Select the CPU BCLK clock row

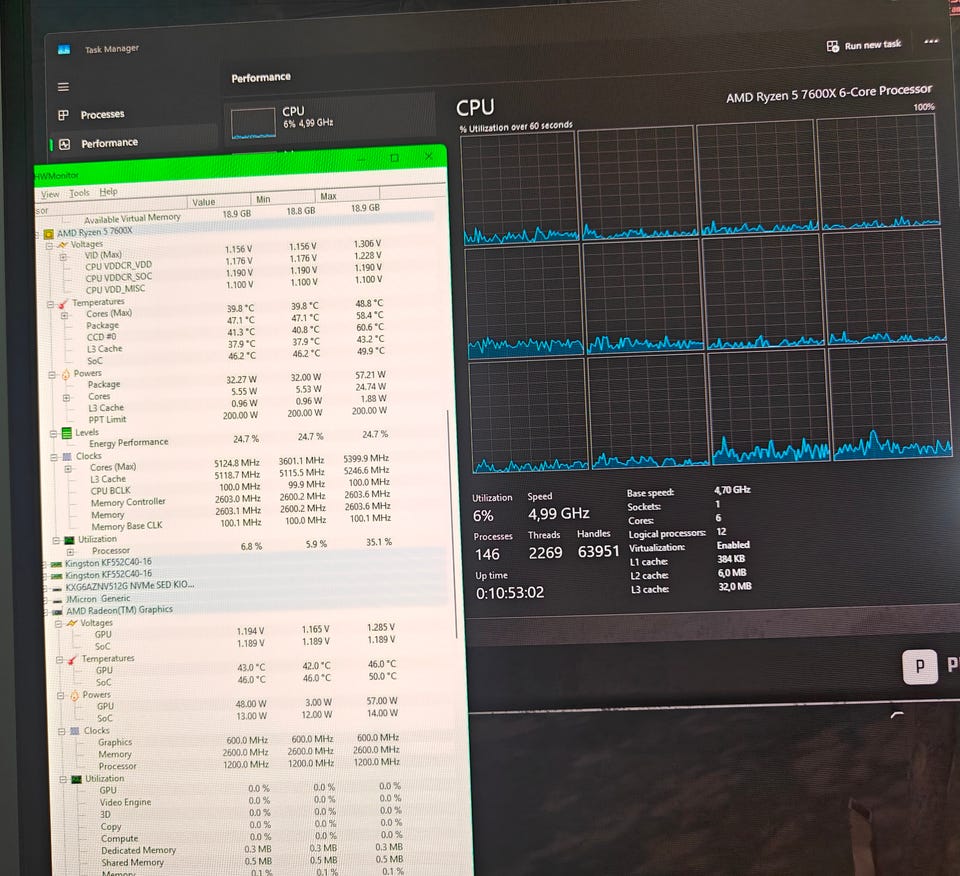click(240, 489)
